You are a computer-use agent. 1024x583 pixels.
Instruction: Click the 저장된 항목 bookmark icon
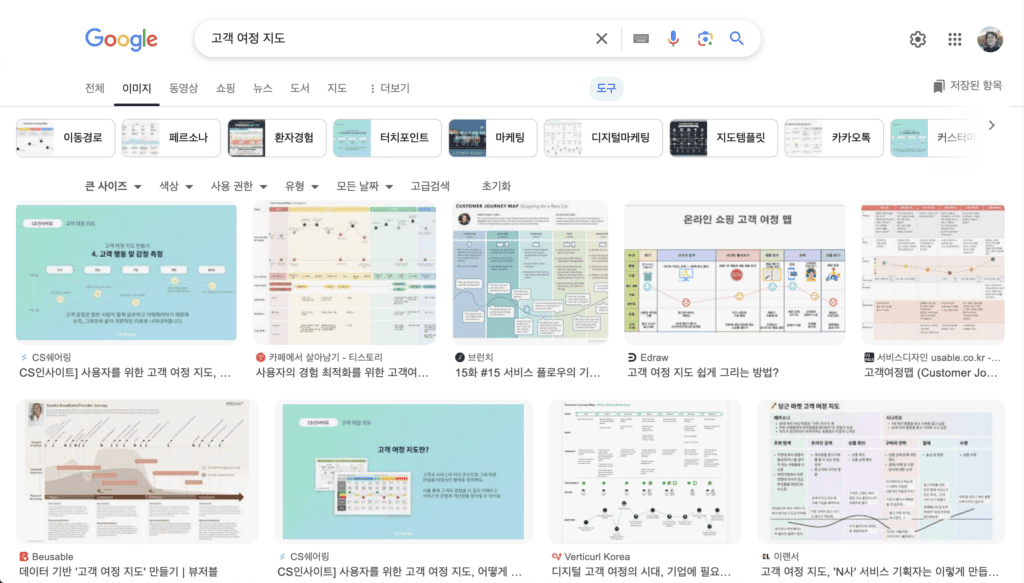click(x=938, y=86)
